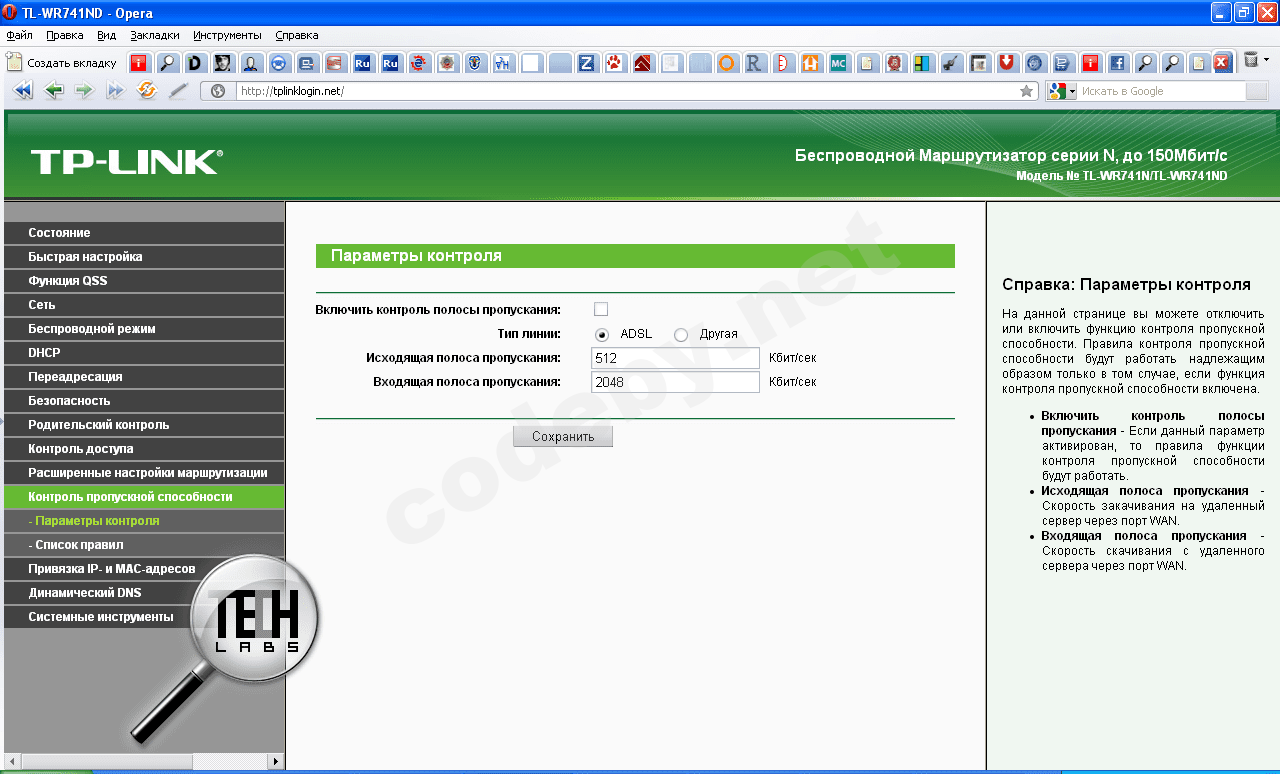Image resolution: width=1280 pixels, height=774 pixels.
Task: Switch to the tab with blue Z icon
Action: (x=587, y=63)
